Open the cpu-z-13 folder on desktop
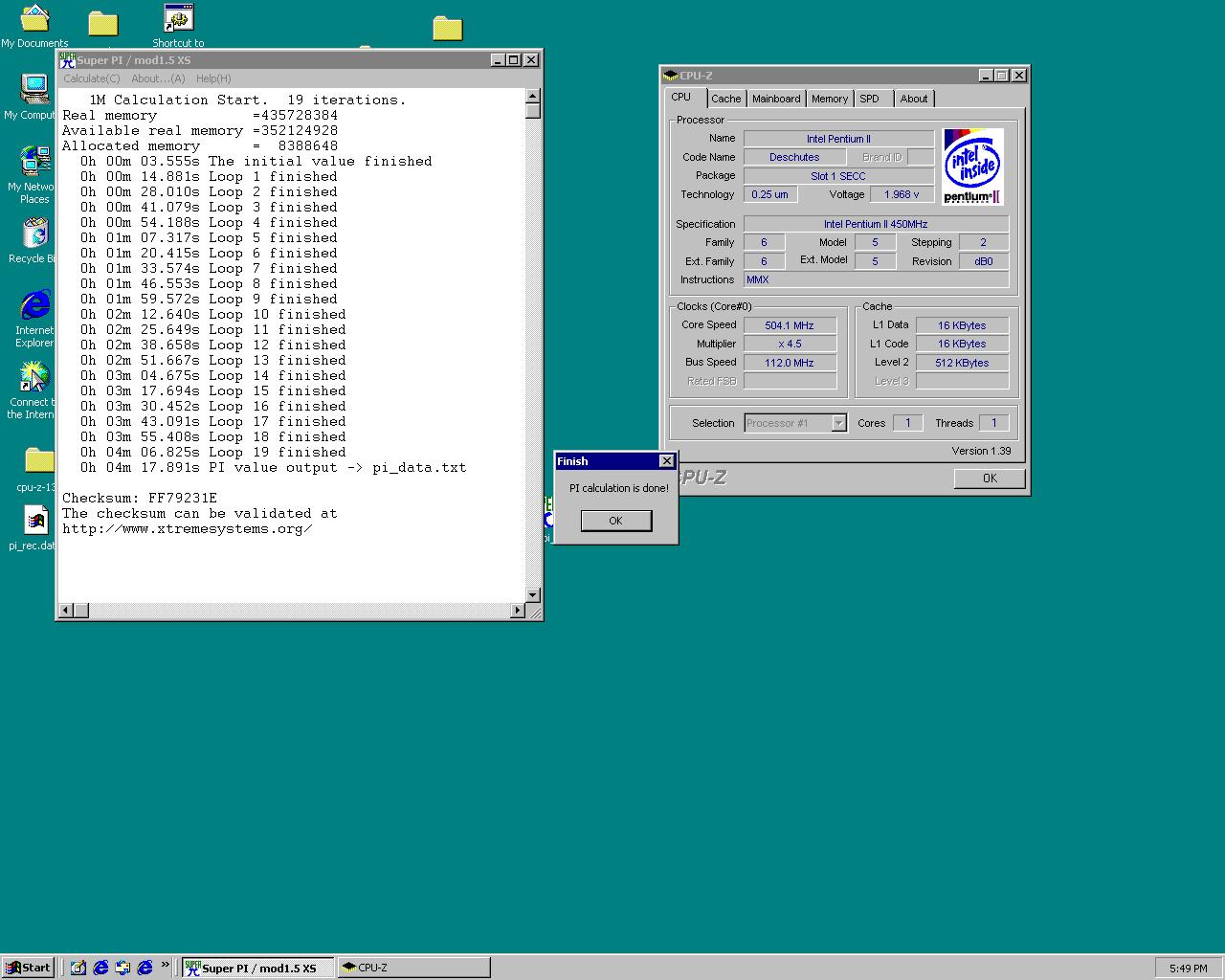 point(36,469)
